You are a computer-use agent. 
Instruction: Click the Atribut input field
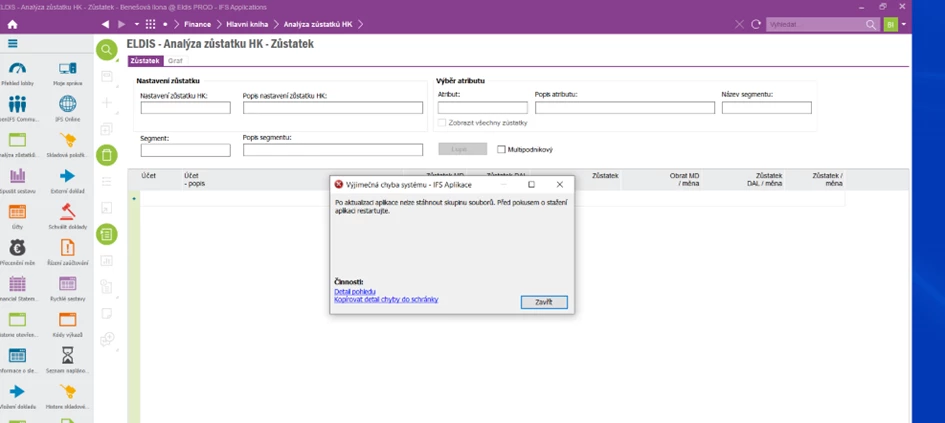[x=483, y=108]
